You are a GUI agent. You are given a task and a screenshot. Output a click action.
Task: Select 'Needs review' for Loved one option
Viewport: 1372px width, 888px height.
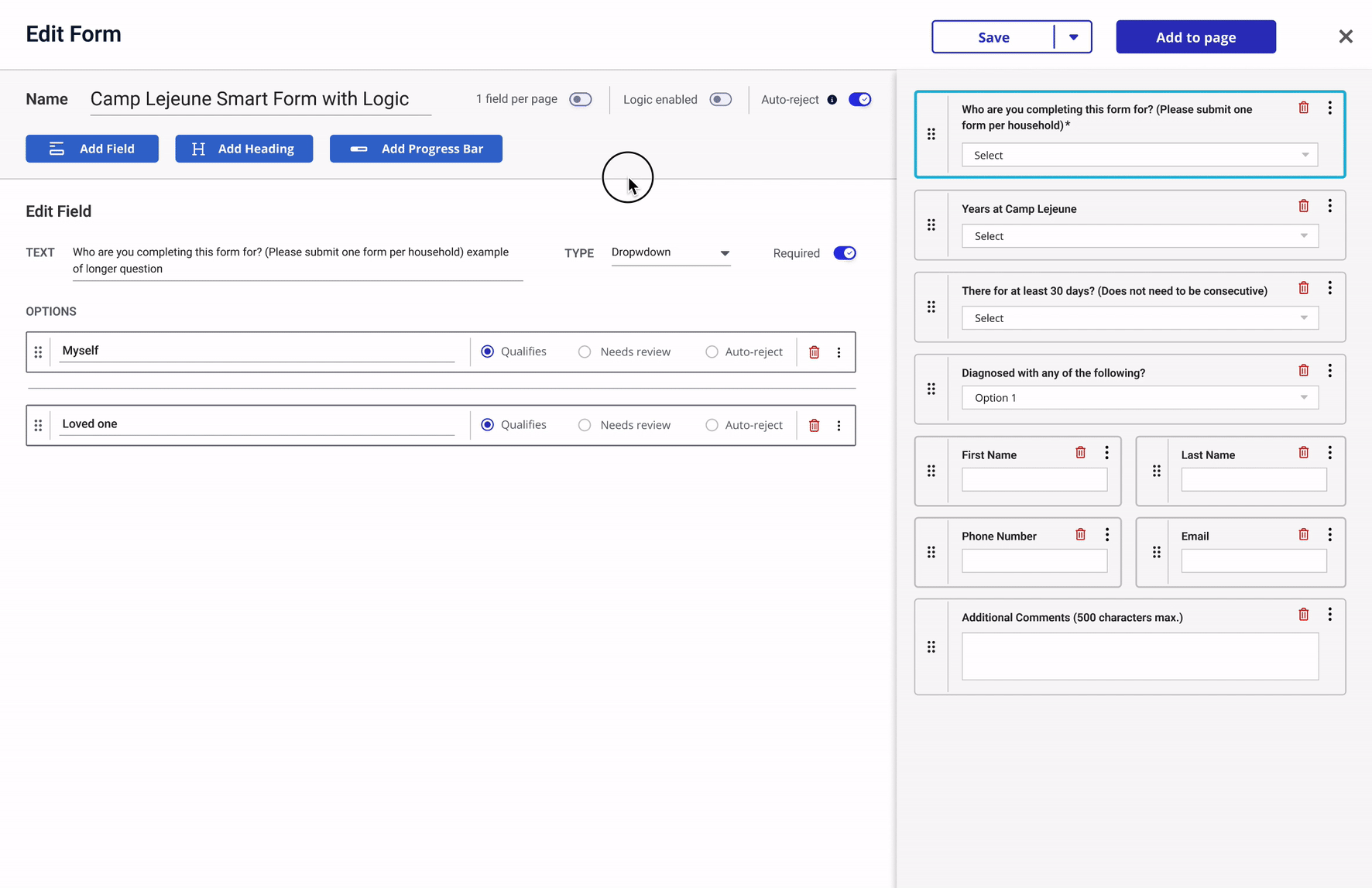pos(585,425)
